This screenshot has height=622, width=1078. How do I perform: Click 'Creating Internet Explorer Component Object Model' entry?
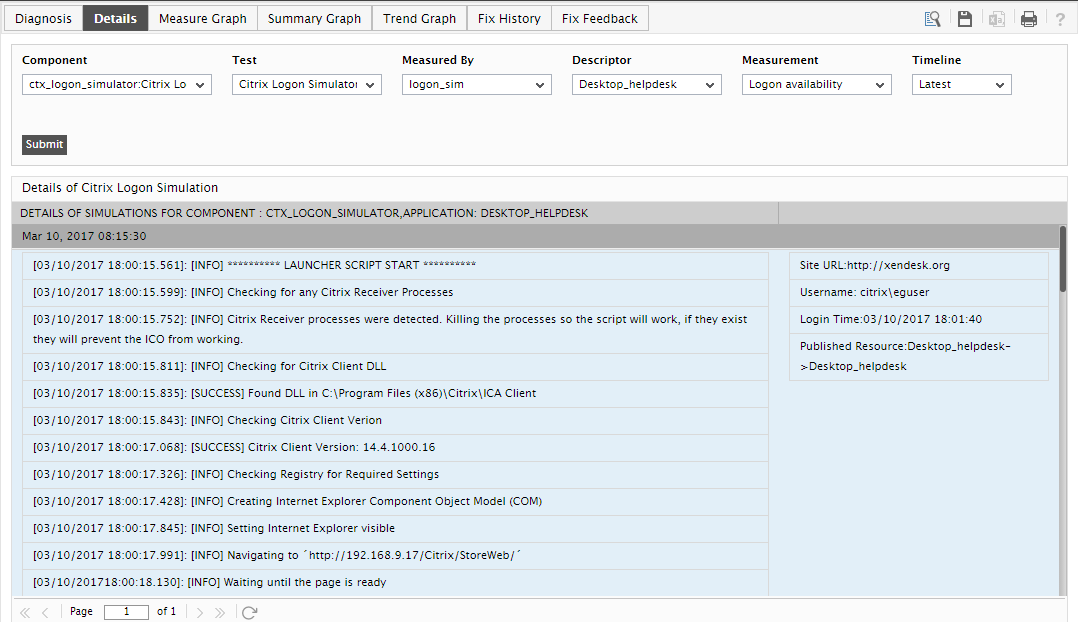click(x=395, y=502)
